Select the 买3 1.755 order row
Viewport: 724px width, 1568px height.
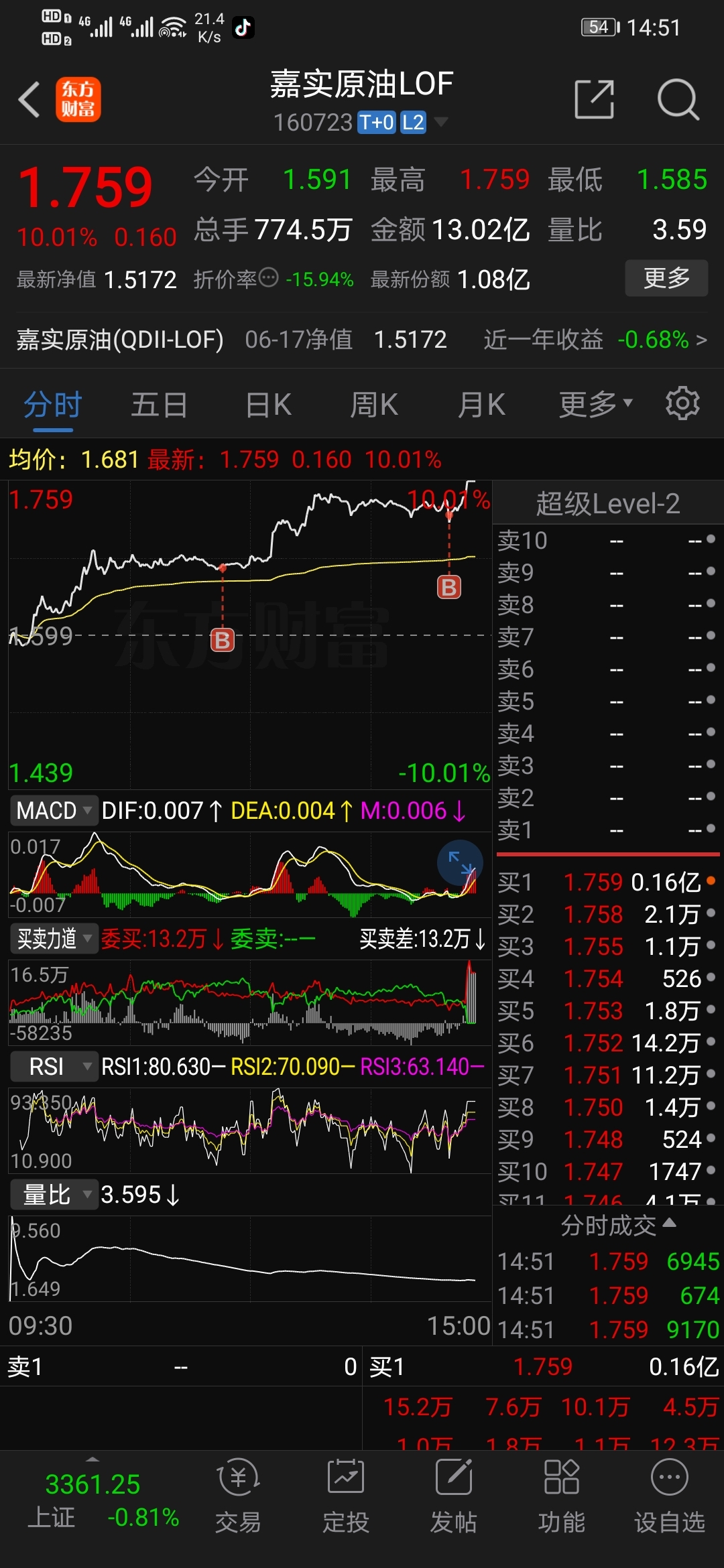click(x=607, y=946)
